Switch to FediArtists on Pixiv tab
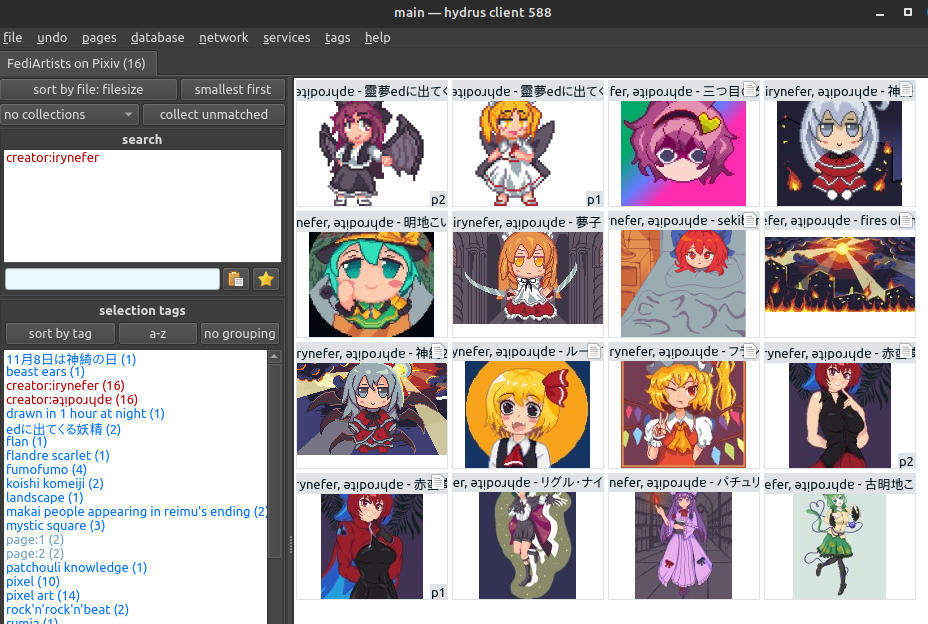The width and height of the screenshot is (928, 624). click(77, 63)
